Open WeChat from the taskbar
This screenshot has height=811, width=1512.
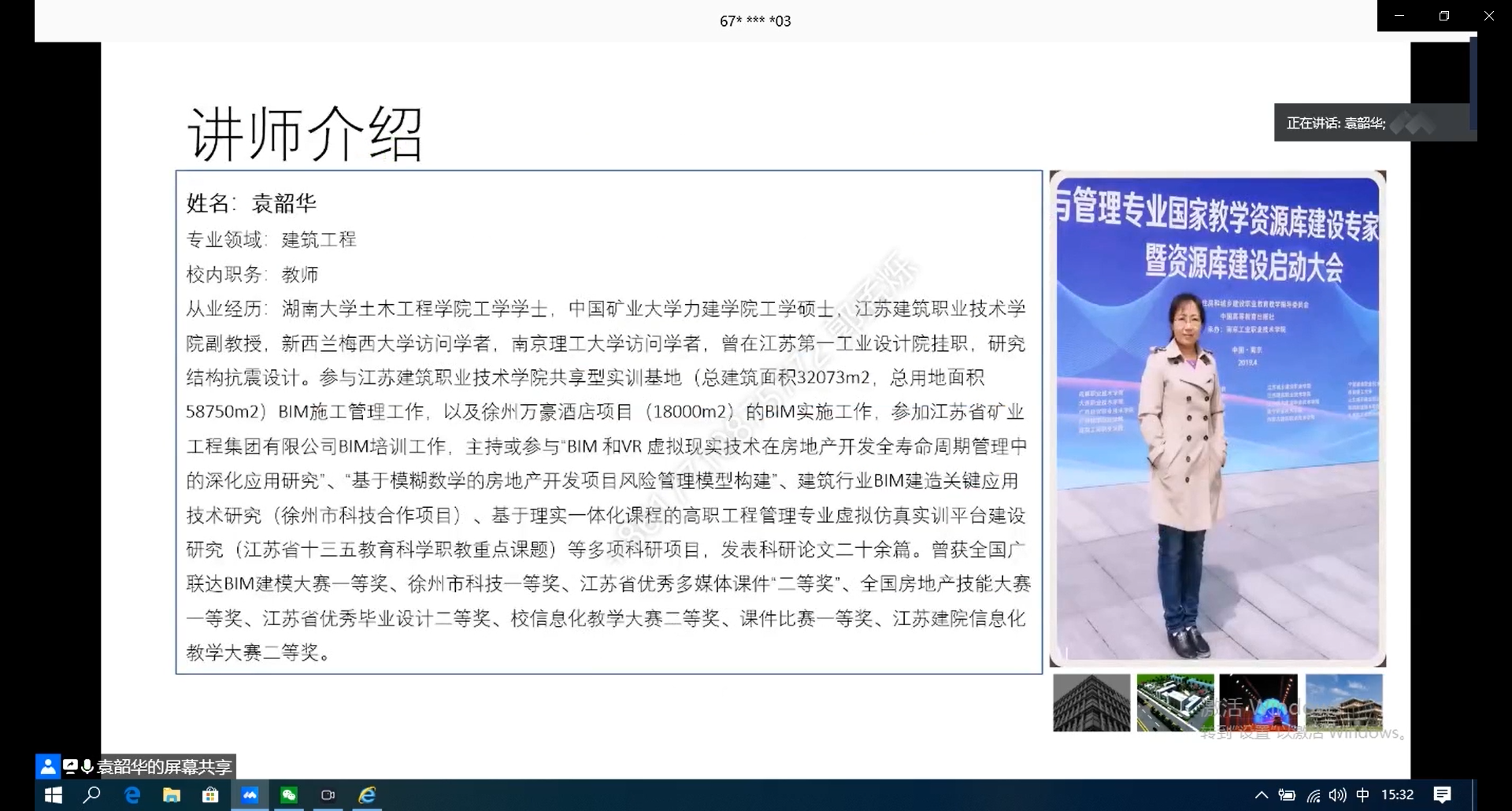pyautogui.click(x=289, y=795)
